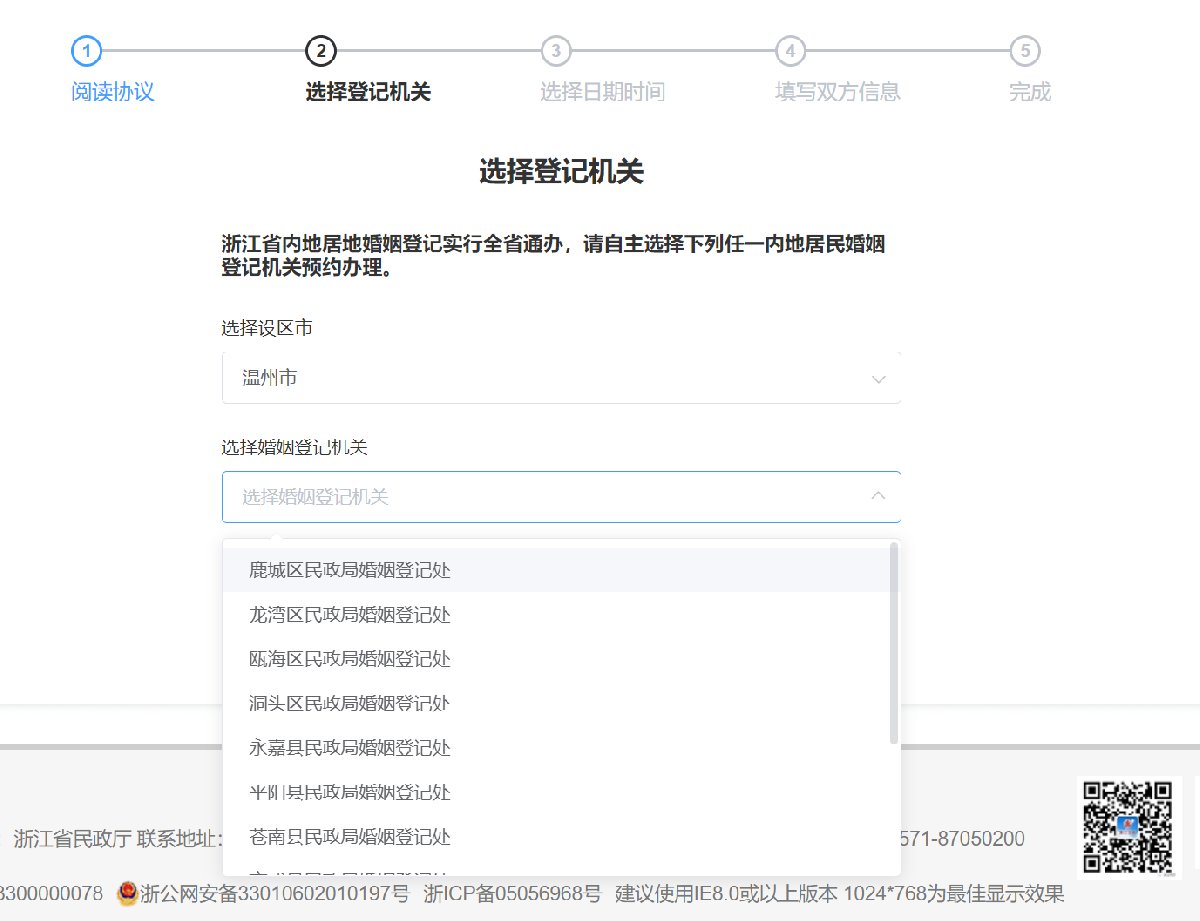Select 鹿城区民政局婚姻登记处 from the list

pos(350,570)
